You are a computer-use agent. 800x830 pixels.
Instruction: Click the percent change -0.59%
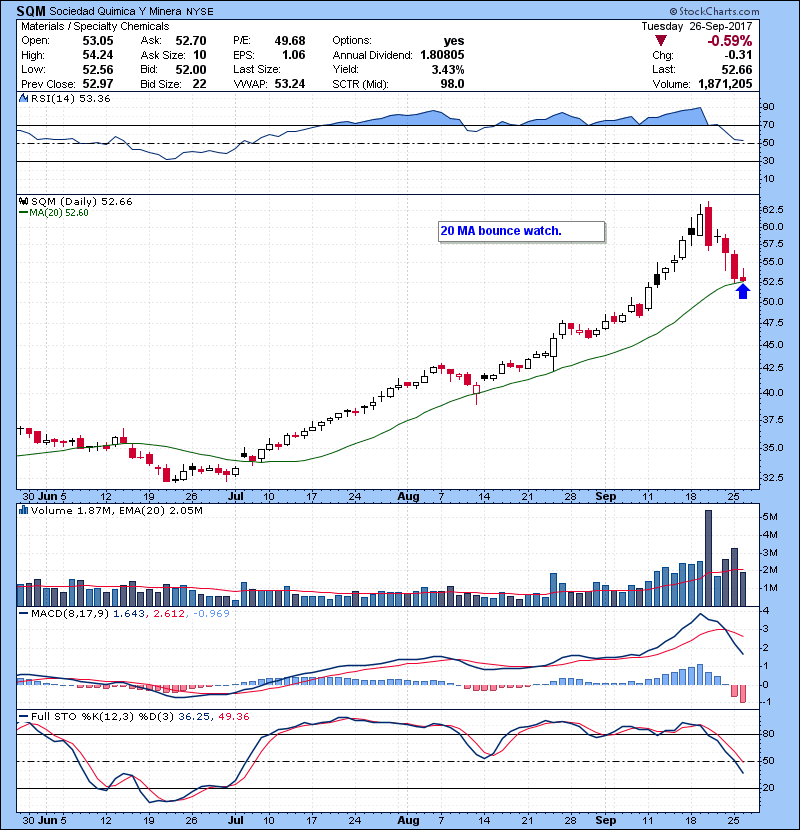[x=730, y=41]
